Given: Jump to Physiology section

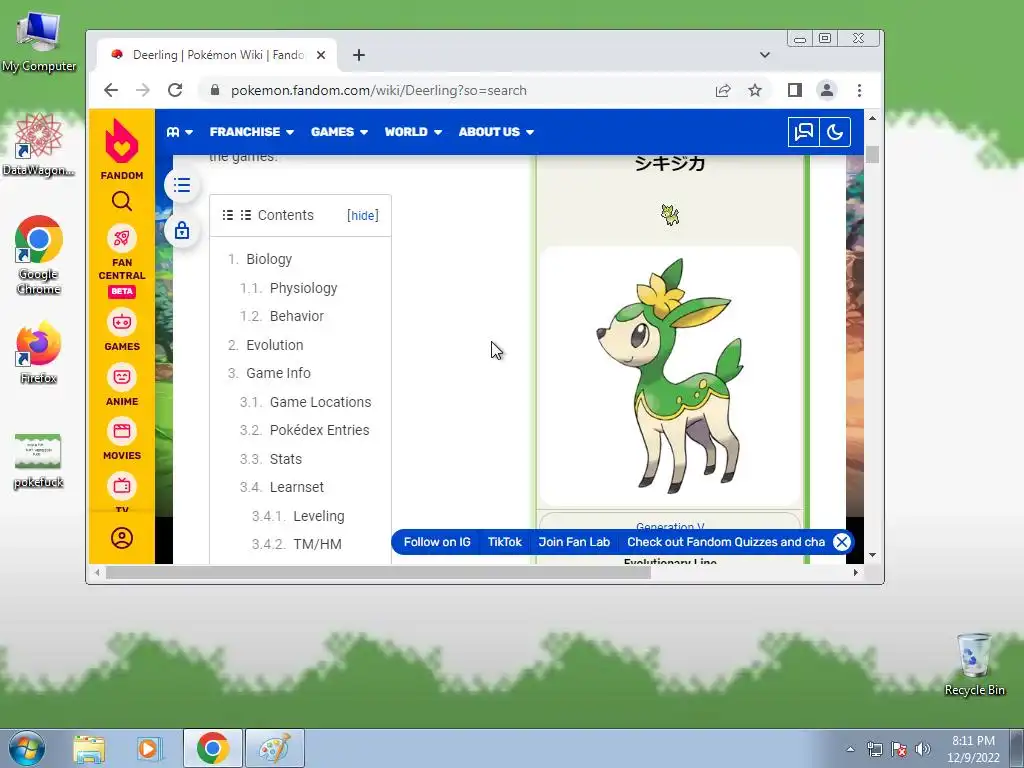Looking at the screenshot, I should pyautogui.click(x=303, y=288).
